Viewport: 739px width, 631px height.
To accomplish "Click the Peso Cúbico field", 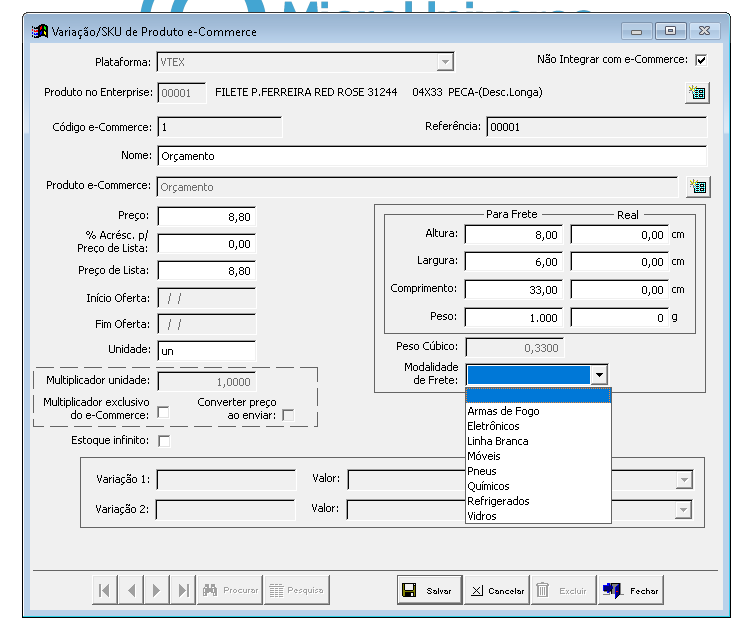I will point(514,348).
